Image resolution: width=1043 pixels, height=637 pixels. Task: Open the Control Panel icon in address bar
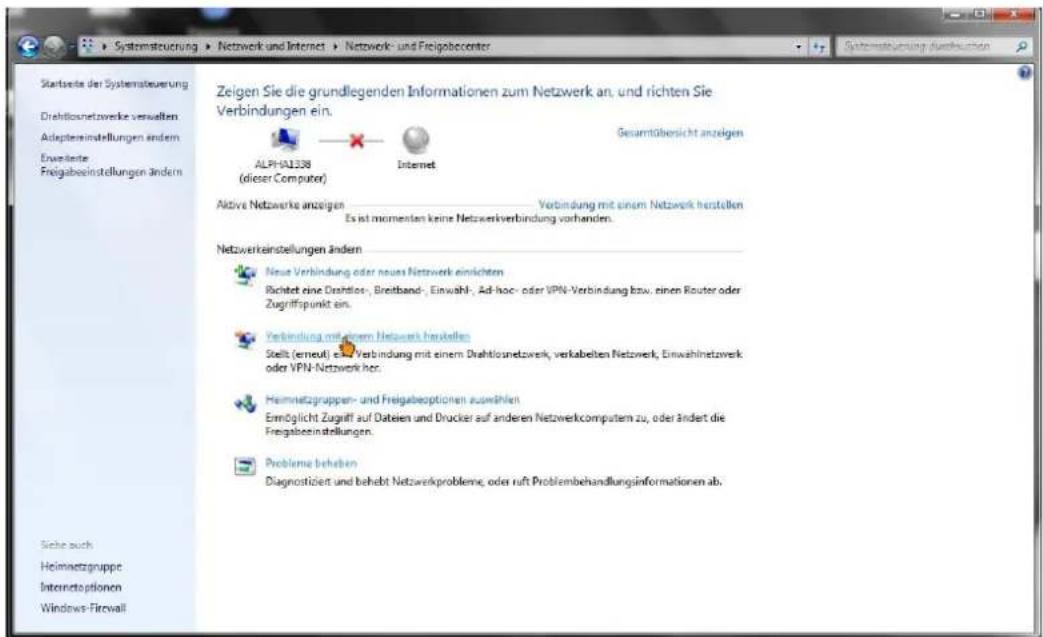pos(88,46)
